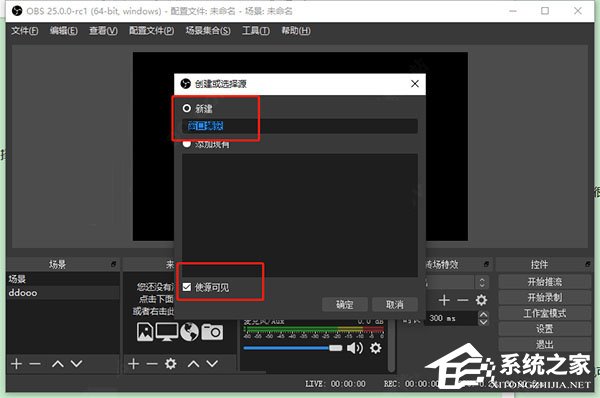This screenshot has width=600, height=398.
Task: Cancel the dialog with 取消
Action: coord(395,305)
